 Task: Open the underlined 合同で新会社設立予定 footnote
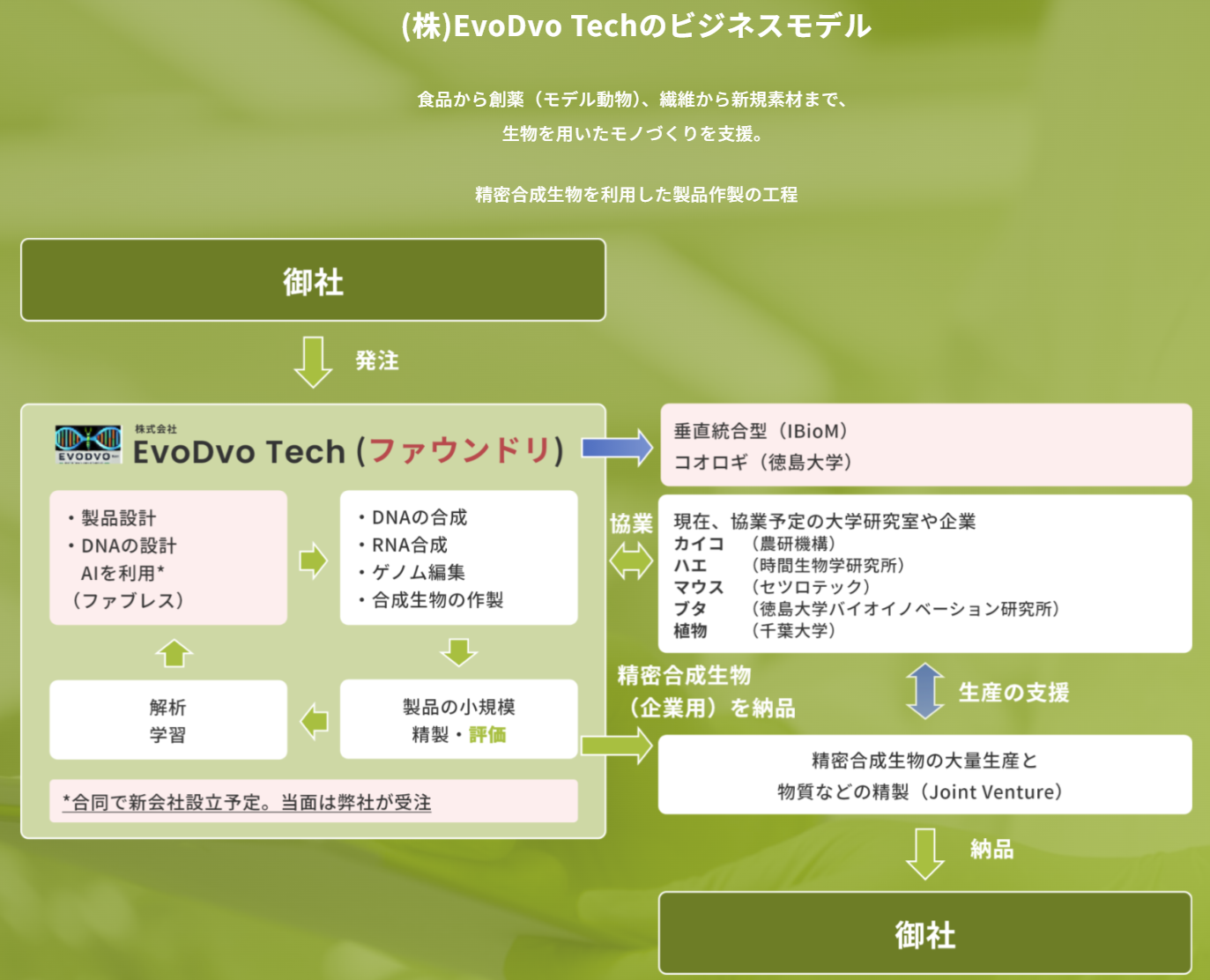point(247,802)
